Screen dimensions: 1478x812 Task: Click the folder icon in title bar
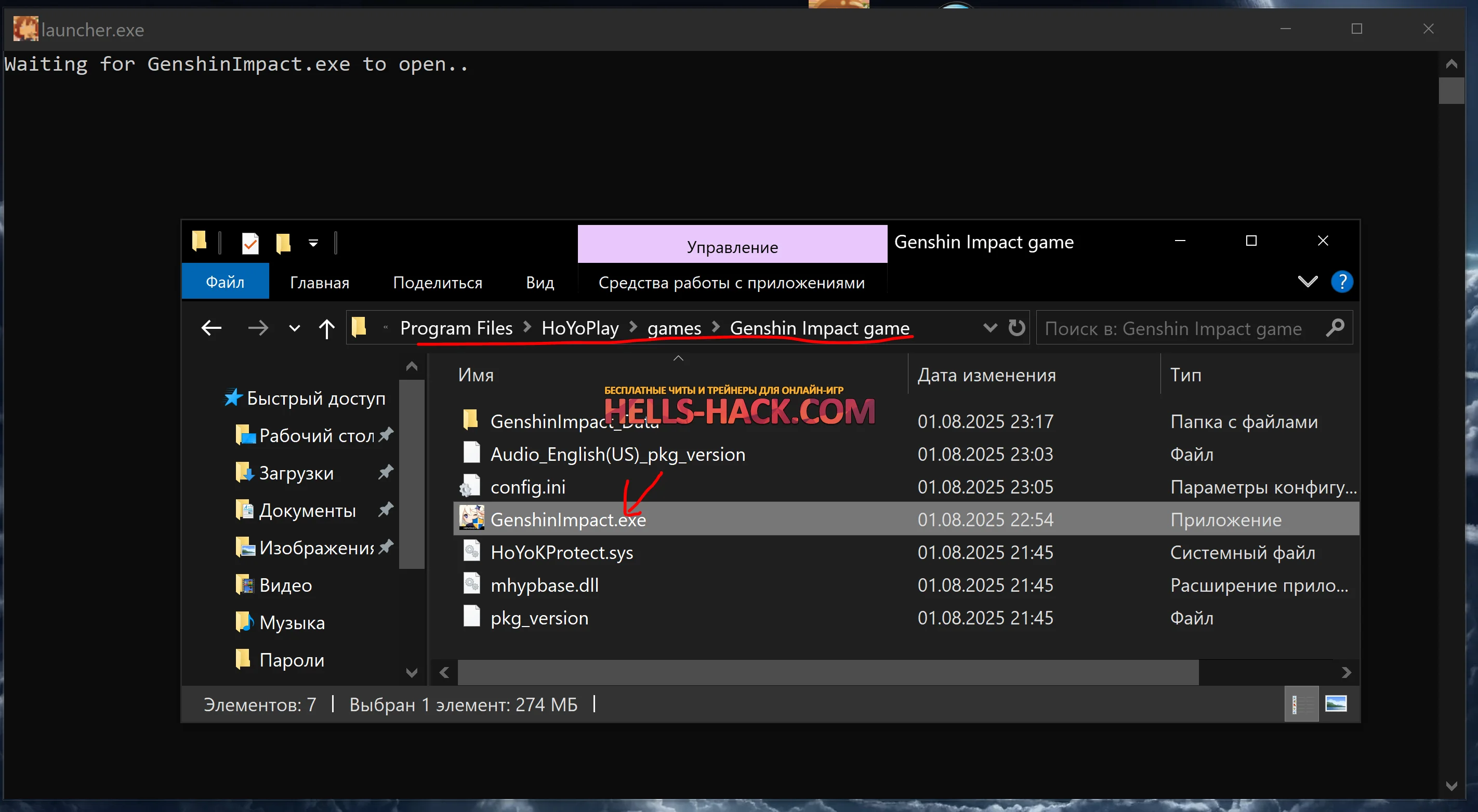coord(199,241)
